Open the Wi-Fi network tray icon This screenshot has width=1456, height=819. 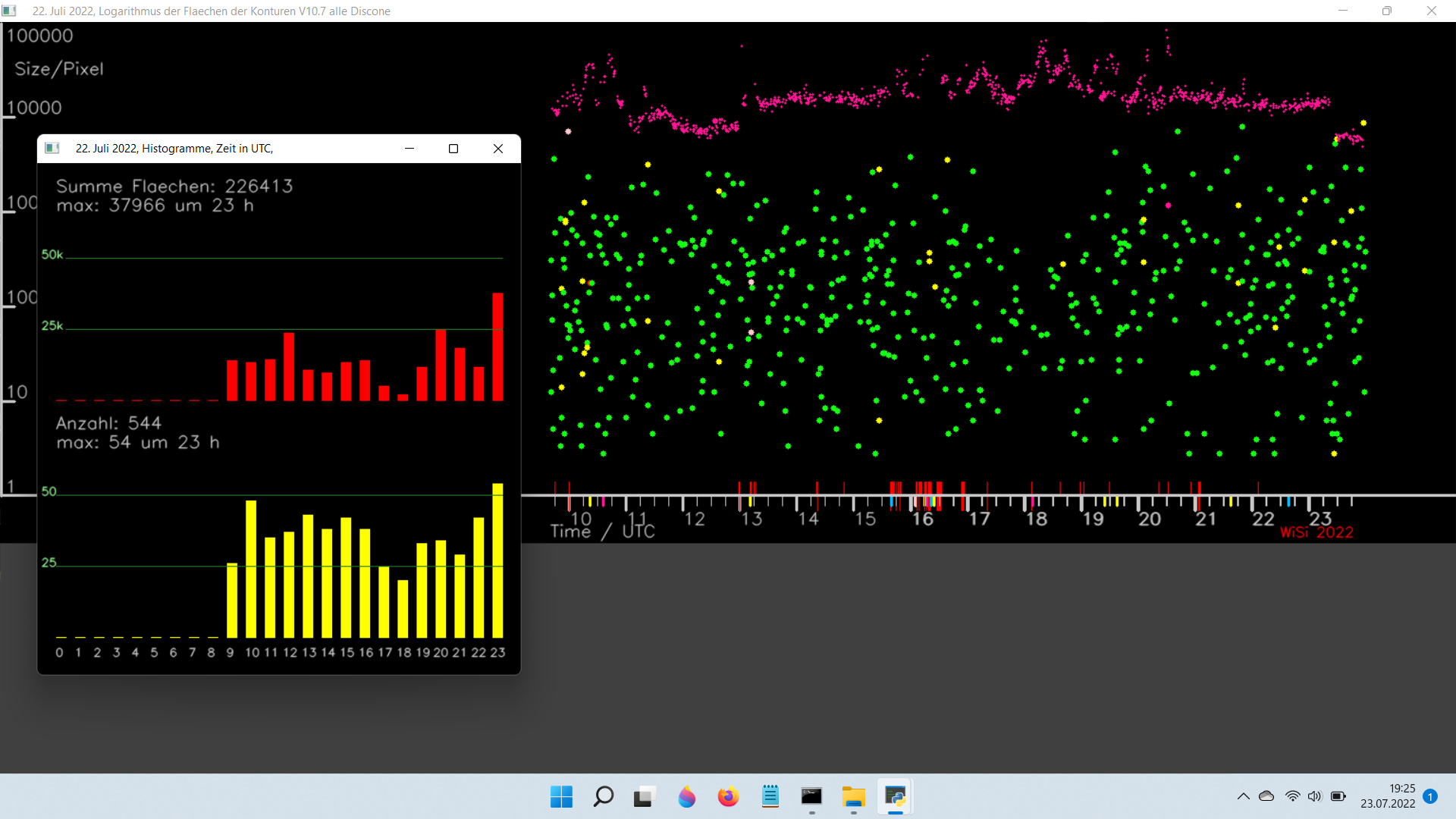[1292, 796]
